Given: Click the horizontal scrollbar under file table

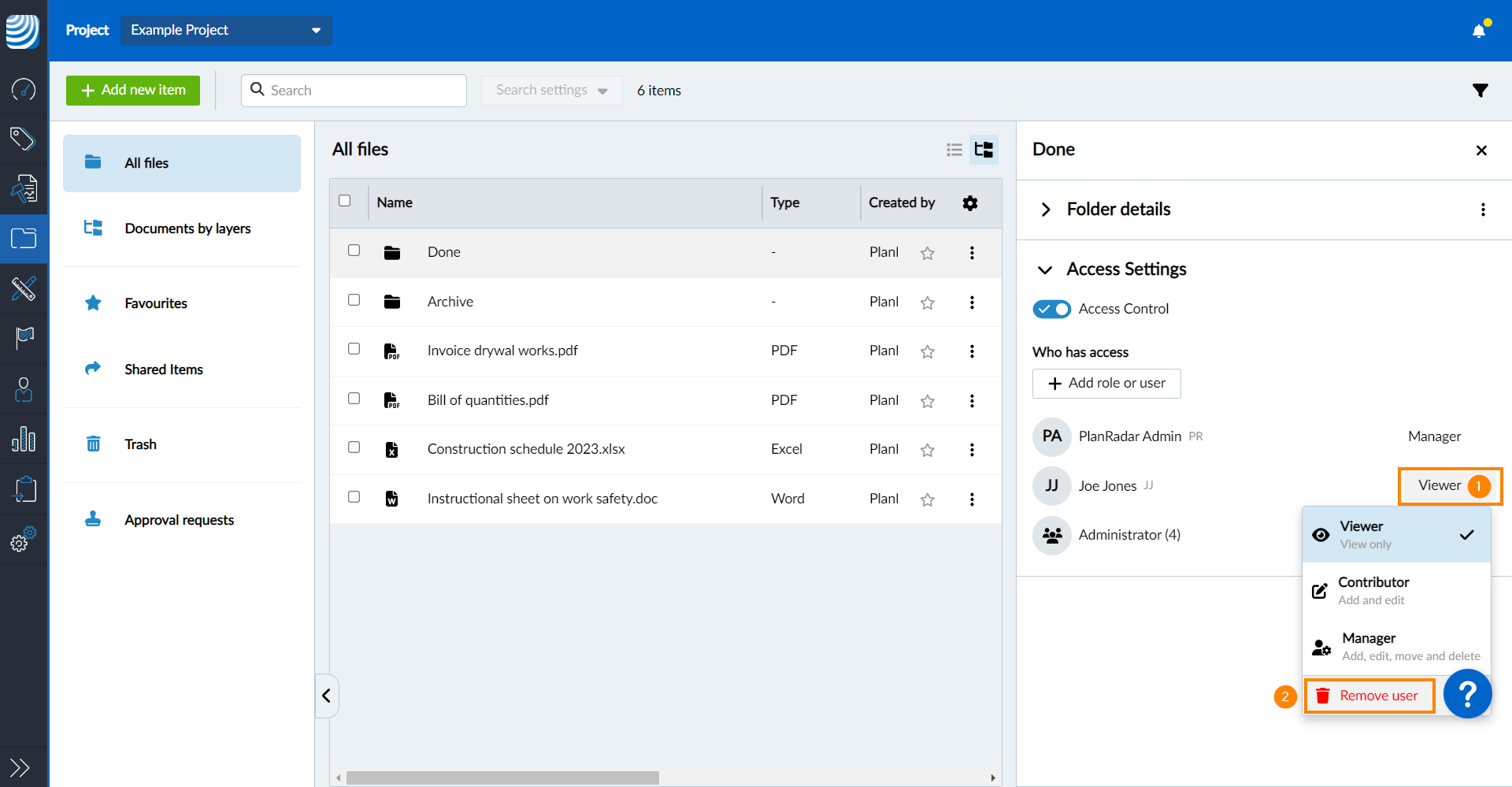Looking at the screenshot, I should click(502, 778).
